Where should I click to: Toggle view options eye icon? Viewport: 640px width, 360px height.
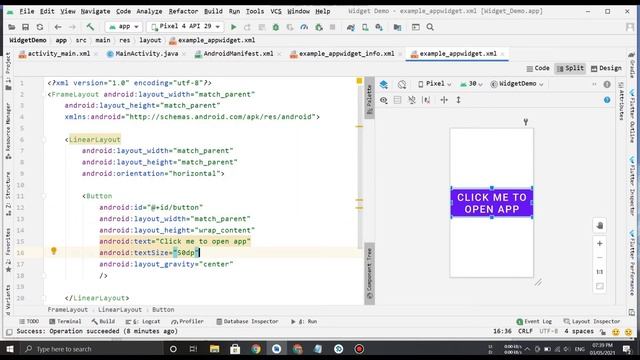(x=384, y=100)
